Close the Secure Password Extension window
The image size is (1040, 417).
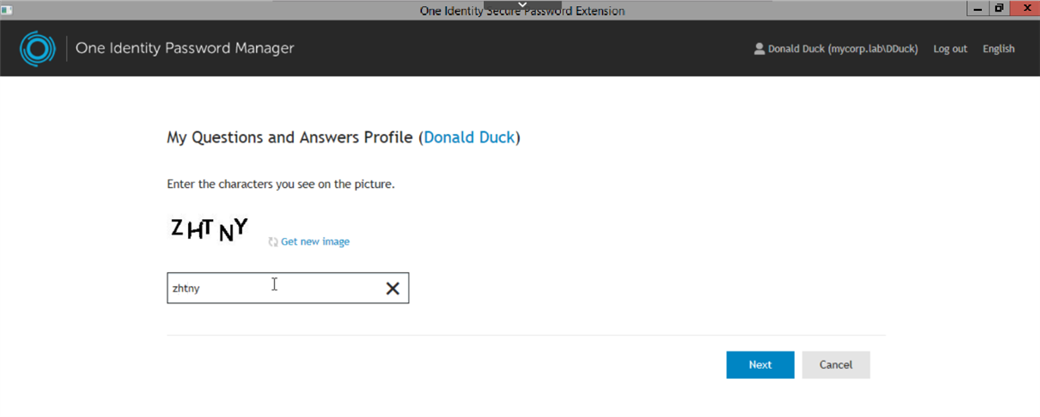point(1023,8)
